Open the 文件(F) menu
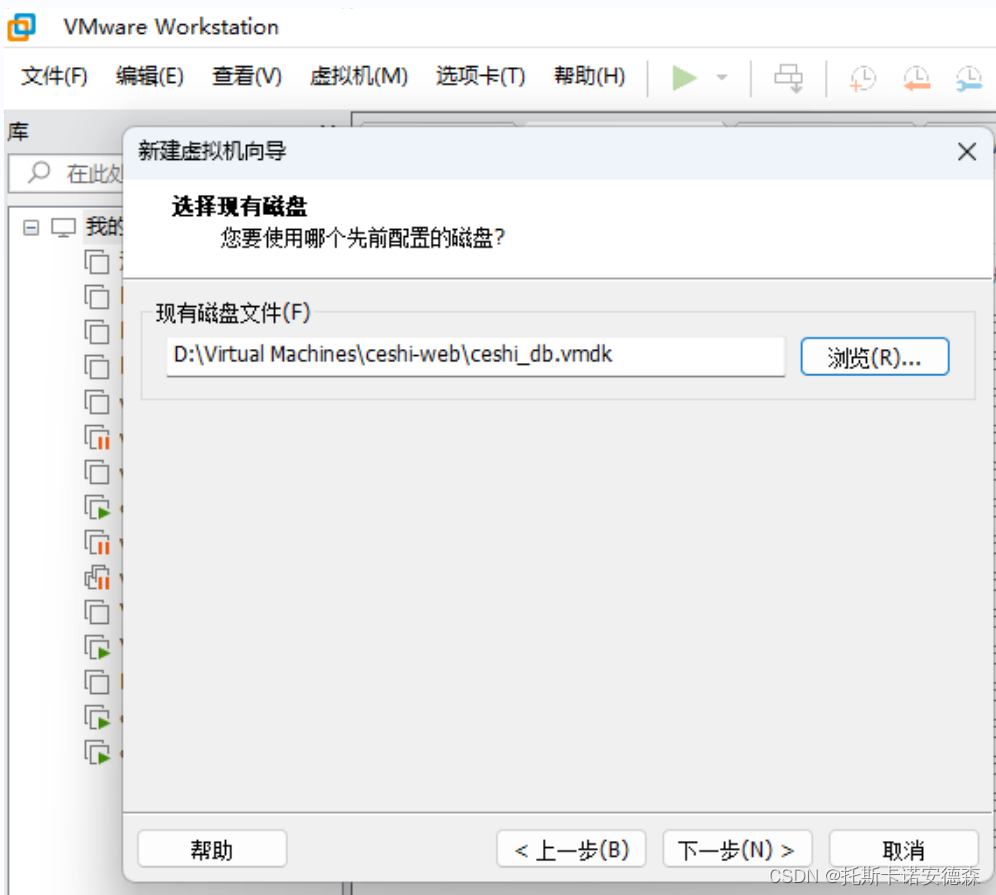This screenshot has height=895, width=996. click(x=54, y=76)
